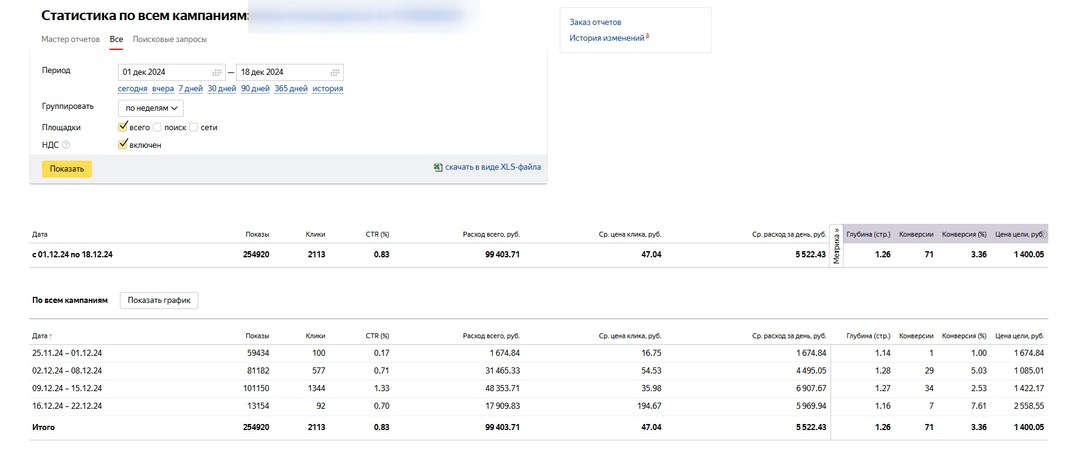The image size is (1080, 455).
Task: Click the НДС help question icon
Action: coord(66,145)
